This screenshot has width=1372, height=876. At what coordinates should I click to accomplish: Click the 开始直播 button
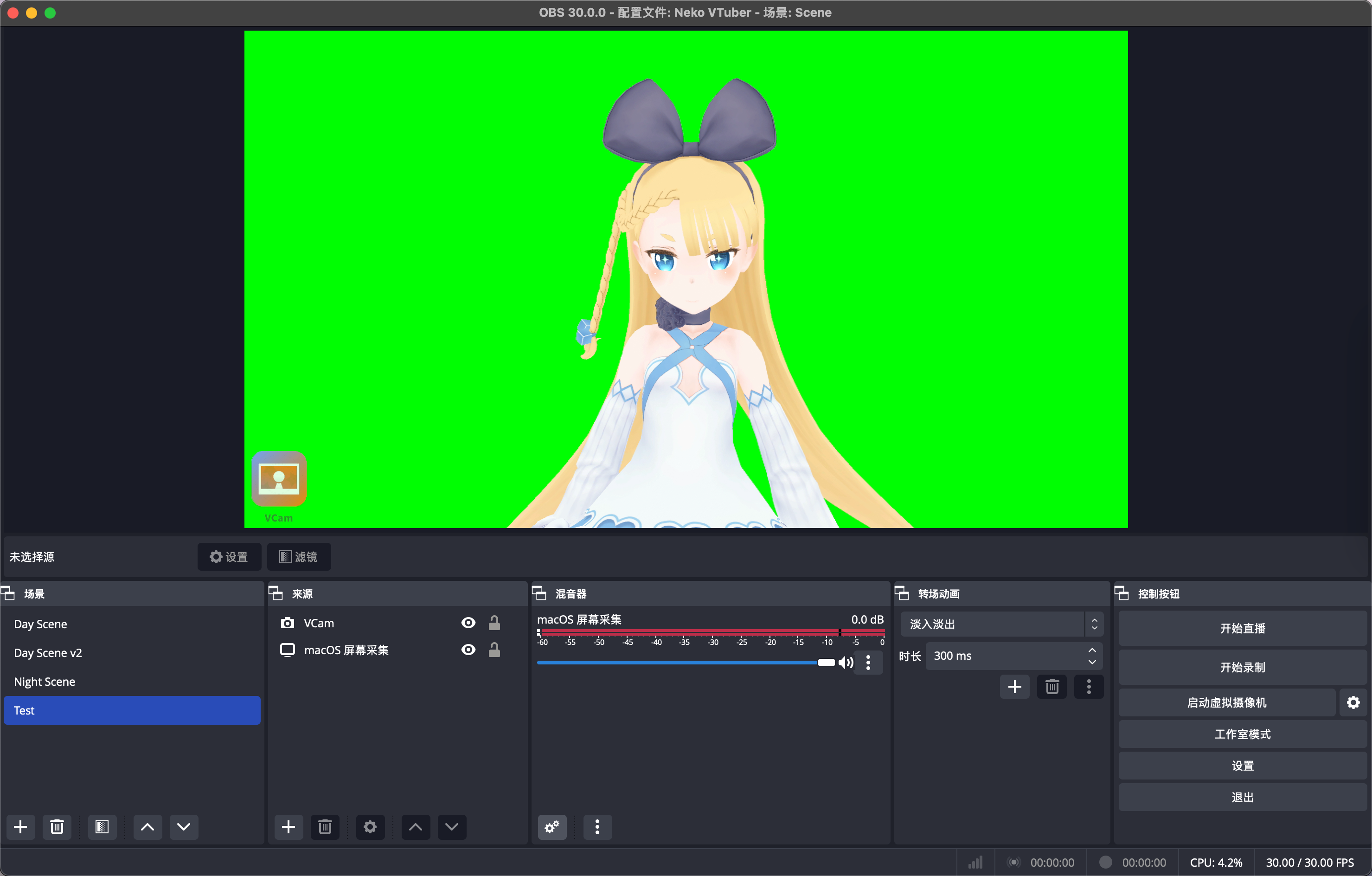(1242, 628)
